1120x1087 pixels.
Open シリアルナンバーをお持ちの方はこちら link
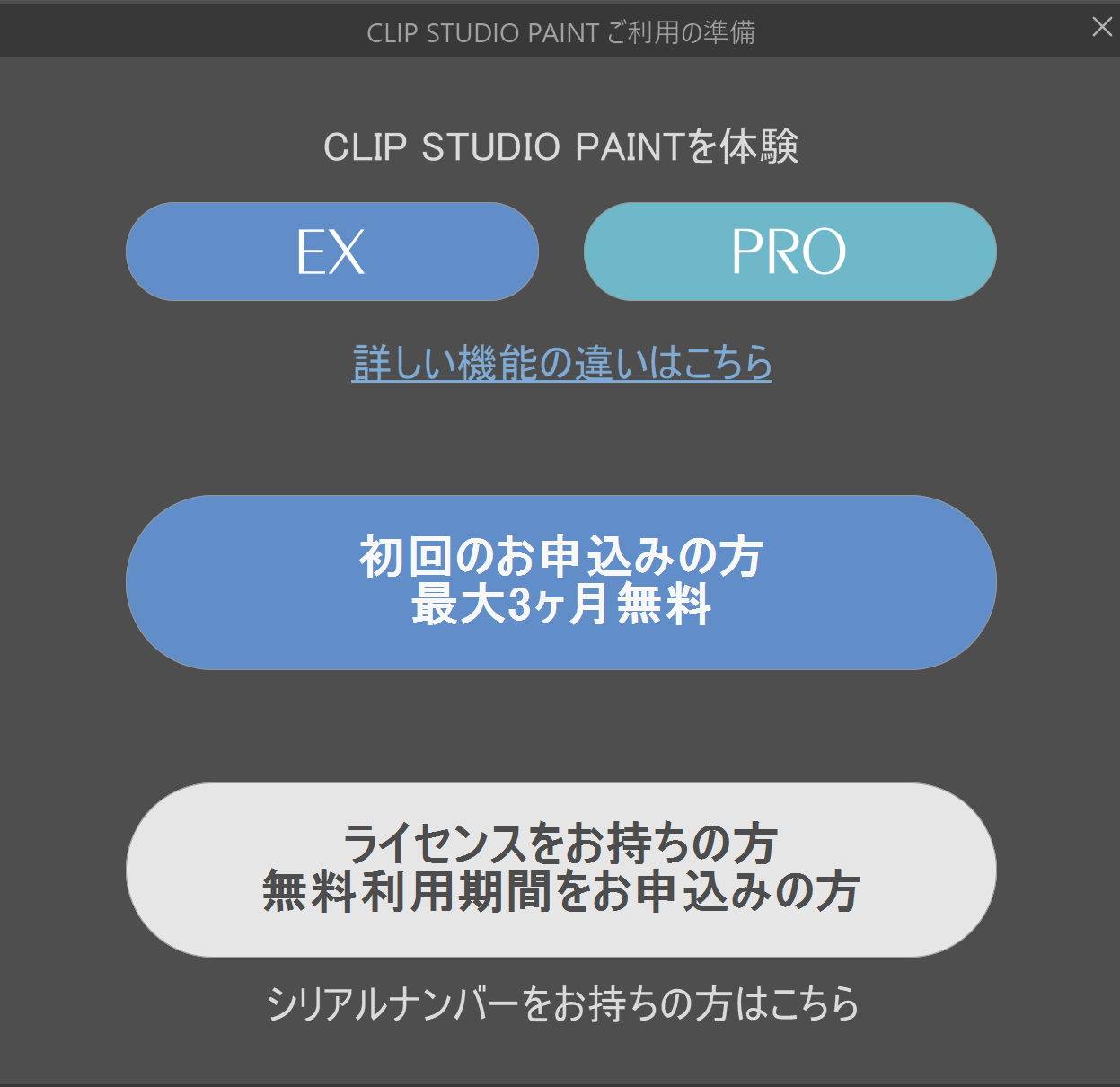563,1003
